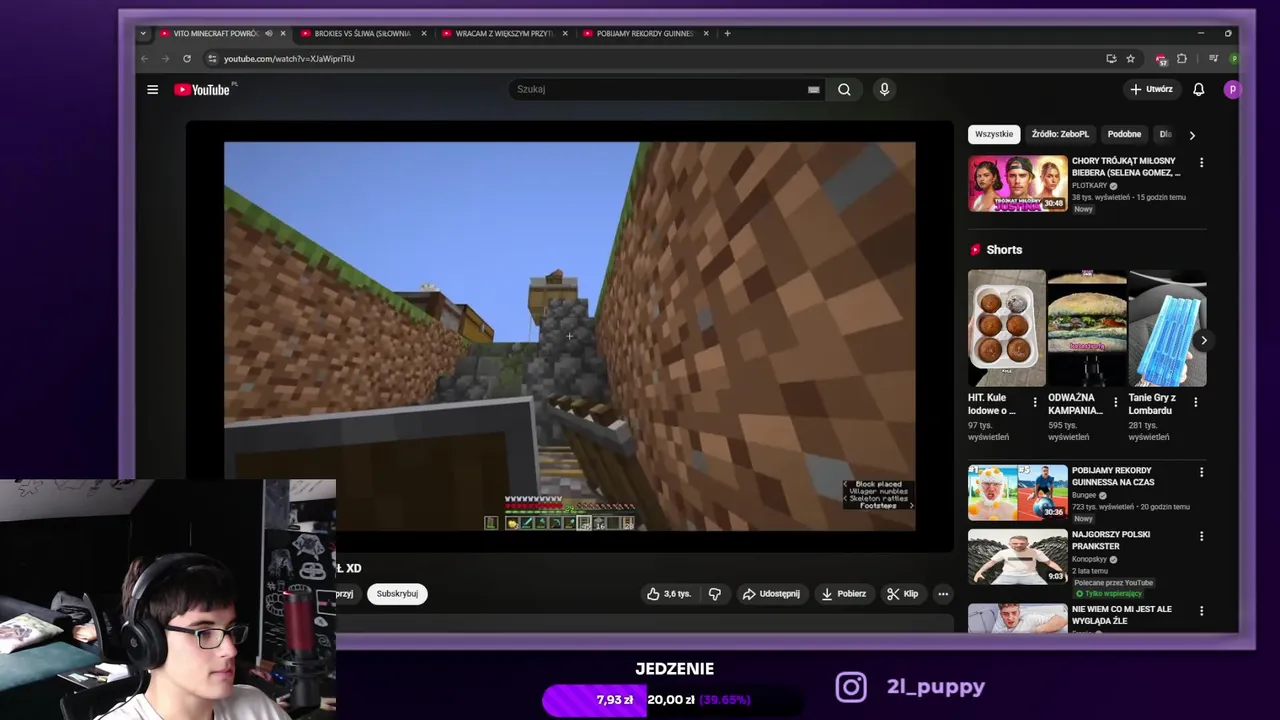Viewport: 1280px width, 720px height.
Task: Open more actions menu below the video
Action: [x=942, y=593]
